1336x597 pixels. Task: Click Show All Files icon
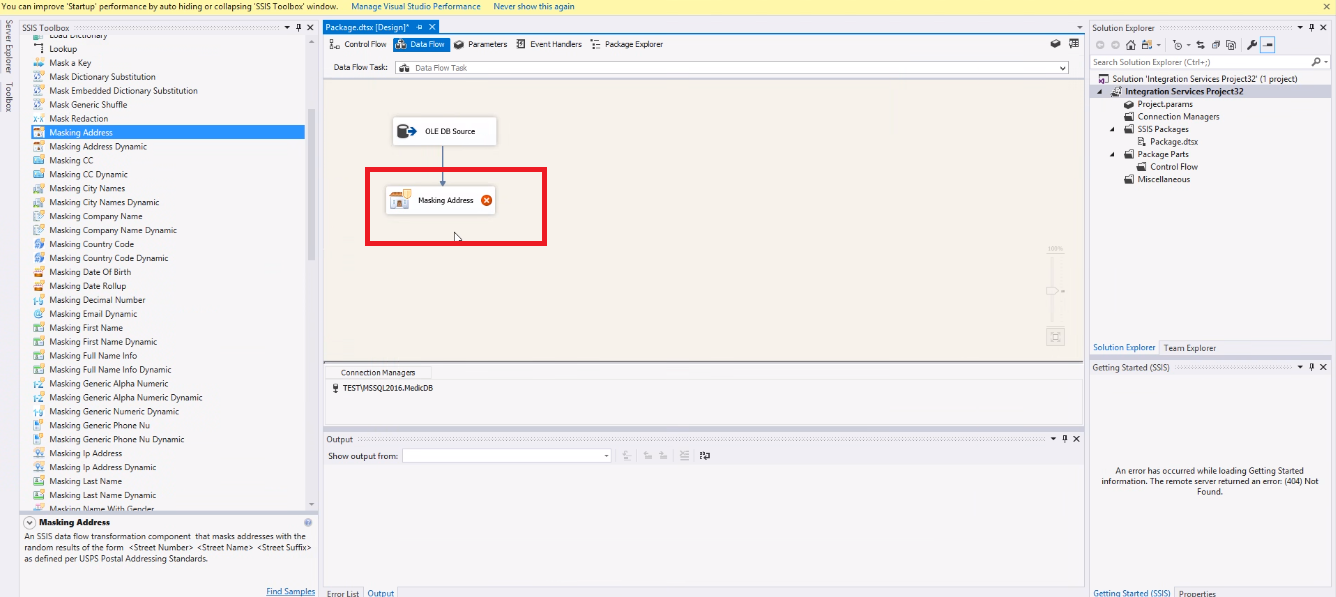(x=1231, y=45)
